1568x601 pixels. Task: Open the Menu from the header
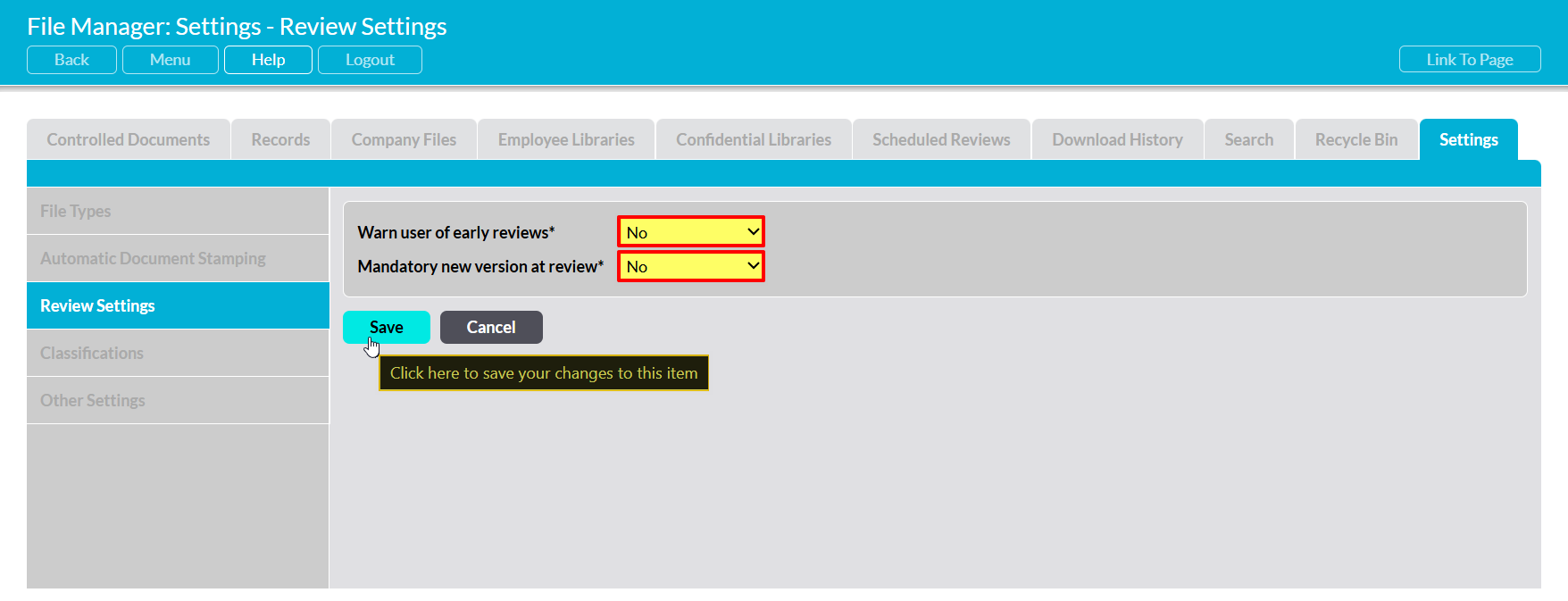(x=170, y=60)
